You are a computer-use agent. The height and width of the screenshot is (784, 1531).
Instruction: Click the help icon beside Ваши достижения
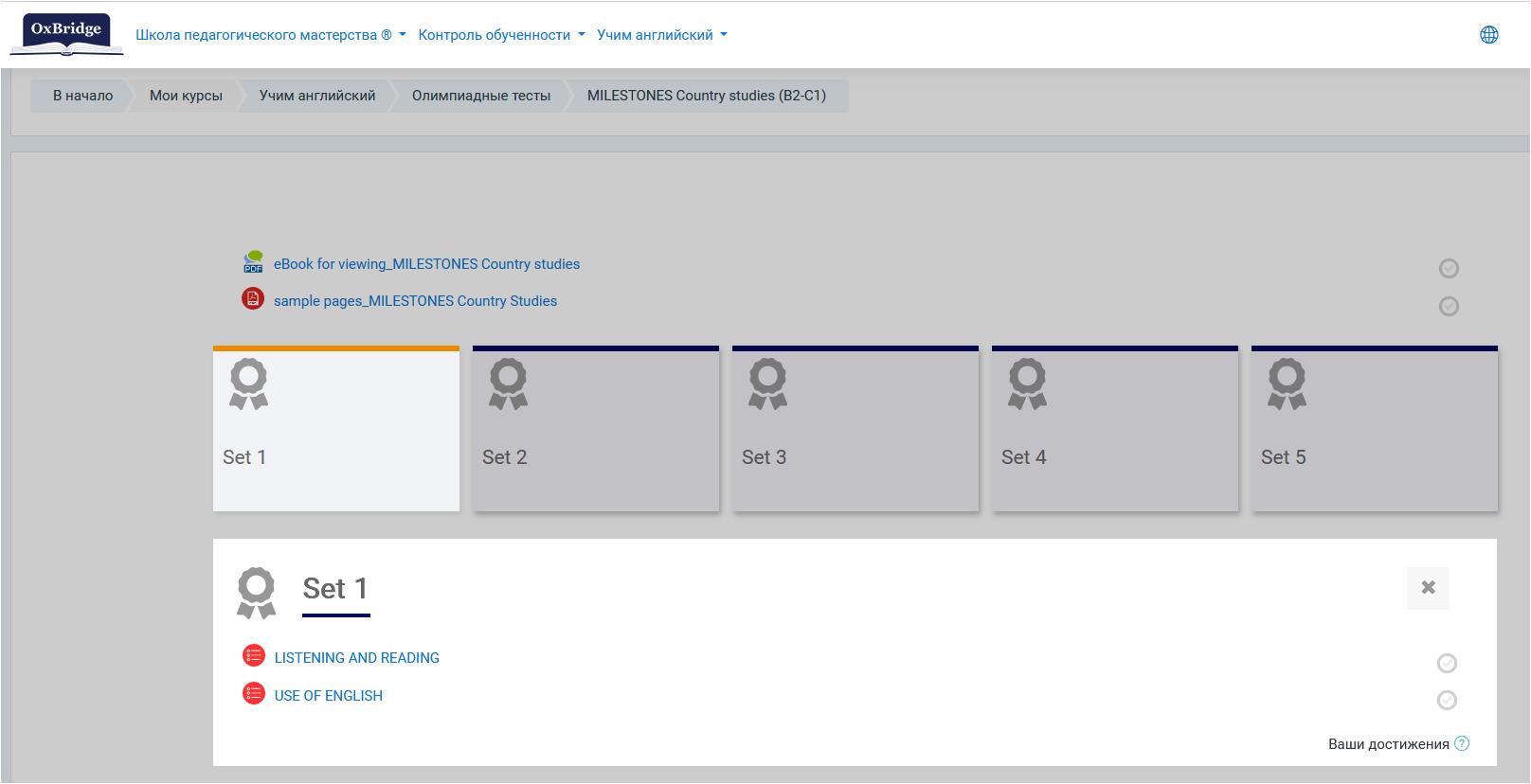coord(1462,743)
